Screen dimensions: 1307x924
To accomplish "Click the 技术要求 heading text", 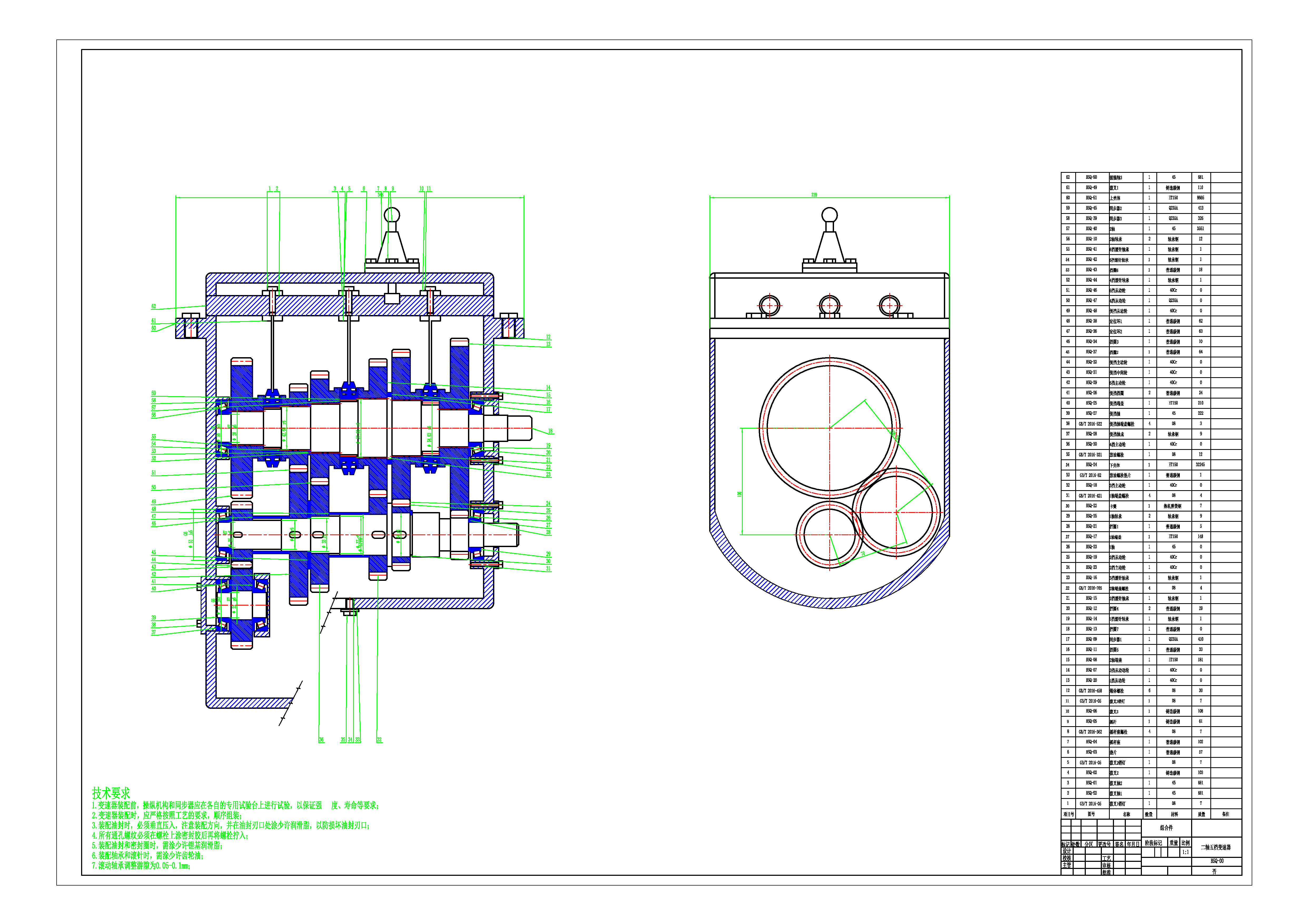I will point(111,793).
